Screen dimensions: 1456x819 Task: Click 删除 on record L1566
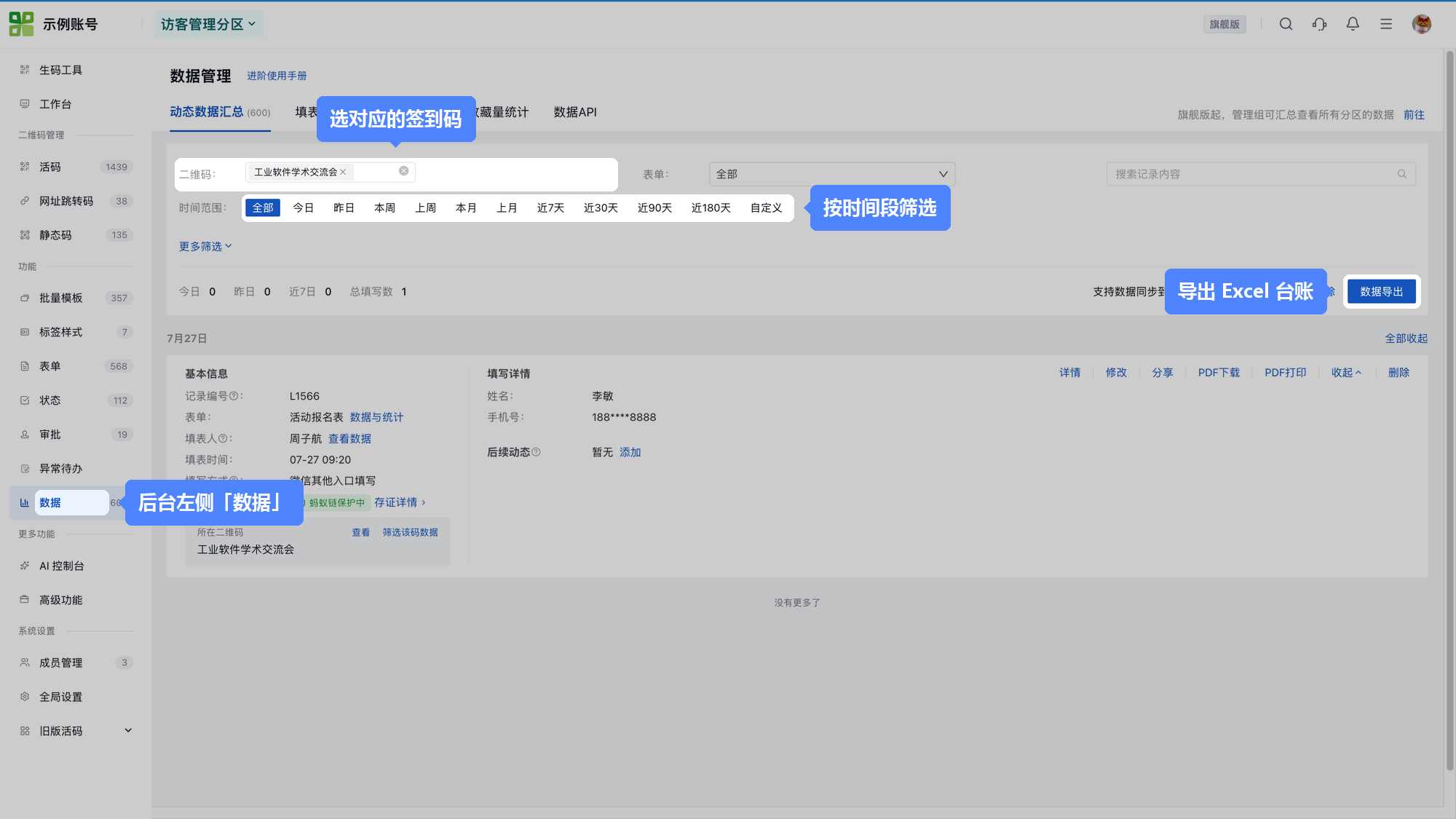pos(1398,373)
